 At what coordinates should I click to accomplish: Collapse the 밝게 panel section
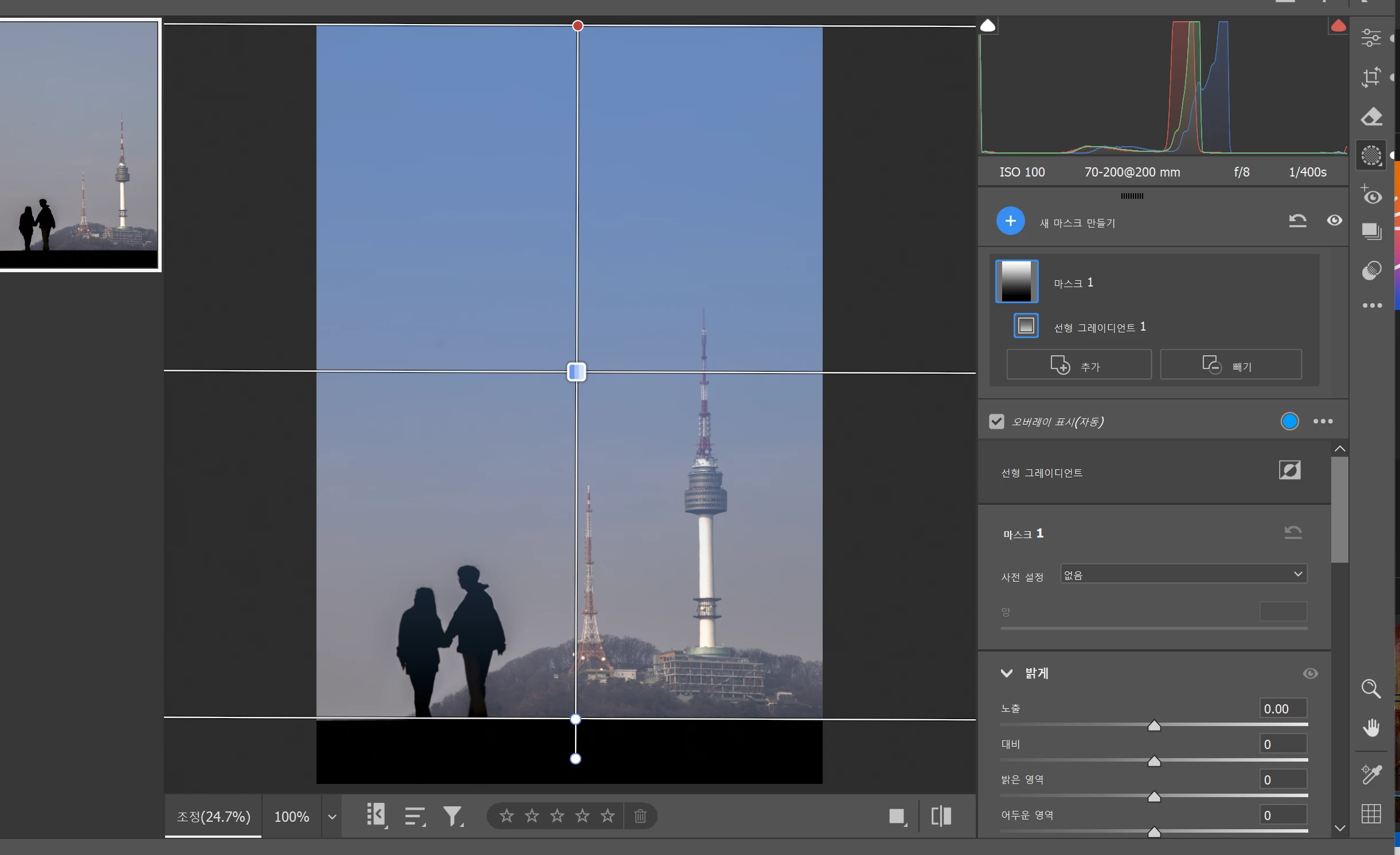[x=1007, y=673]
